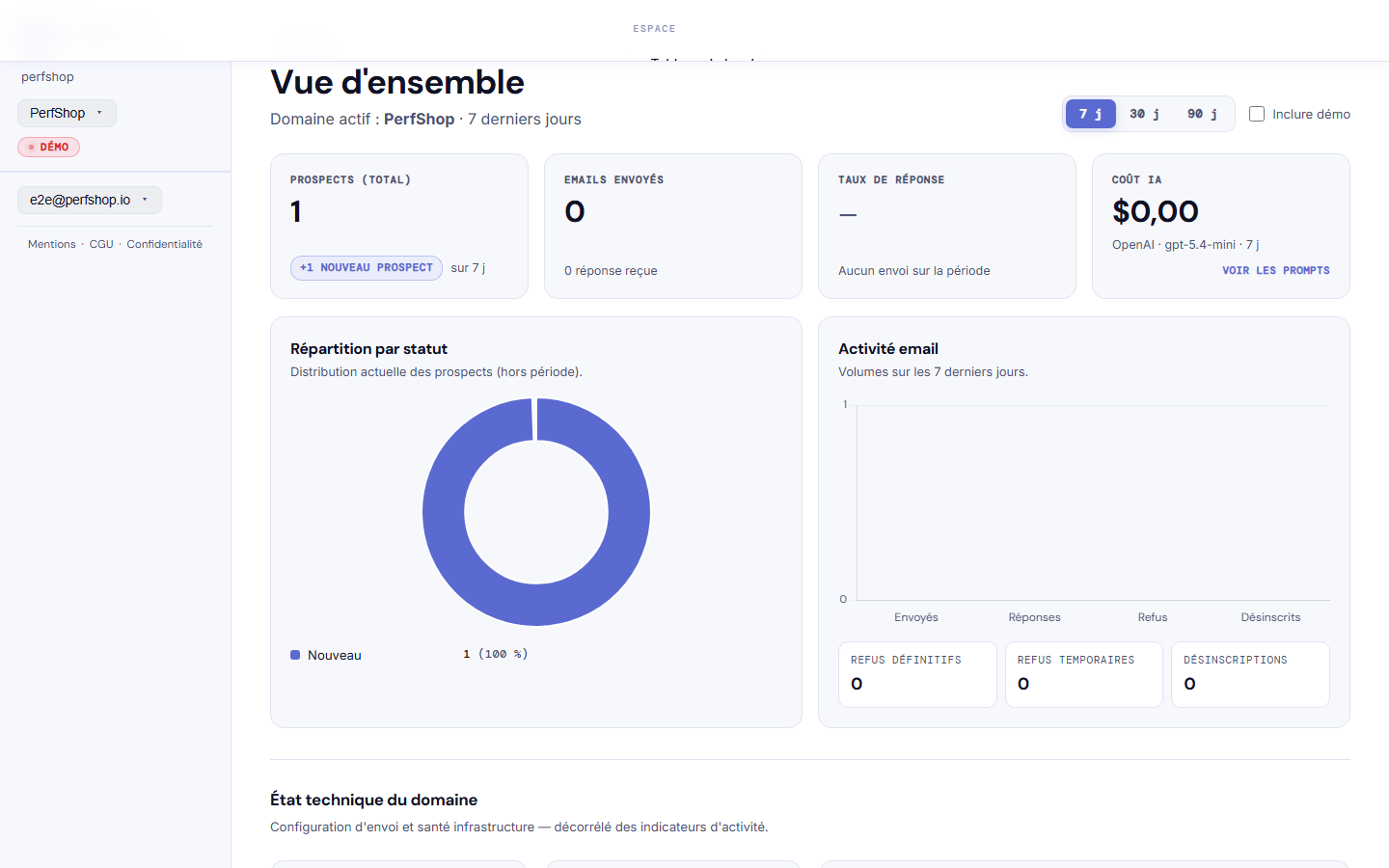The height and width of the screenshot is (868, 1389).
Task: Open the Confidentialité footer link
Action: [165, 244]
